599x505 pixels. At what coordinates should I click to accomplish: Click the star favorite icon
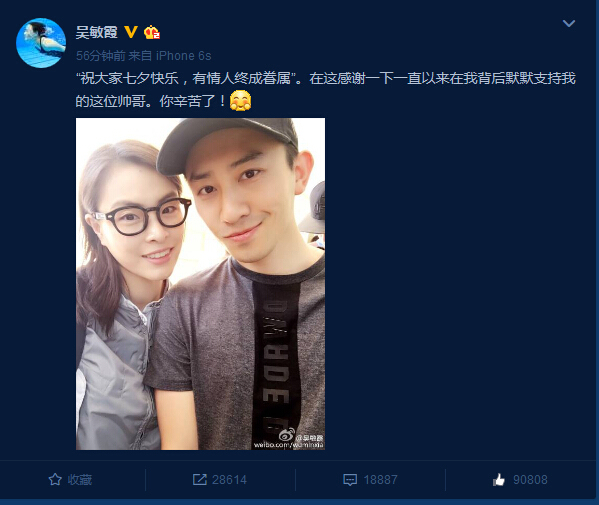(55, 479)
